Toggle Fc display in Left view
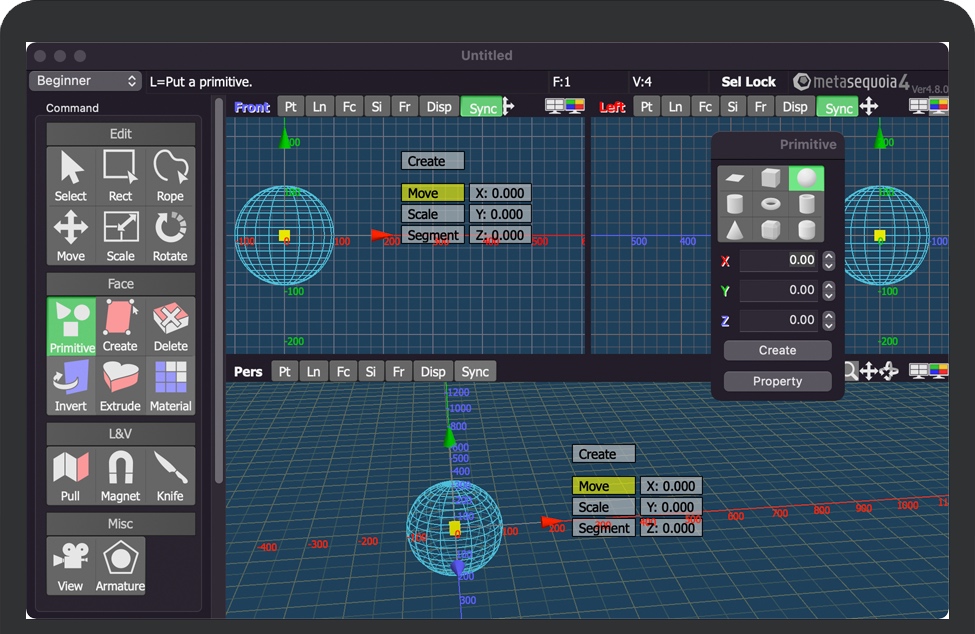The image size is (975, 634). pos(705,107)
